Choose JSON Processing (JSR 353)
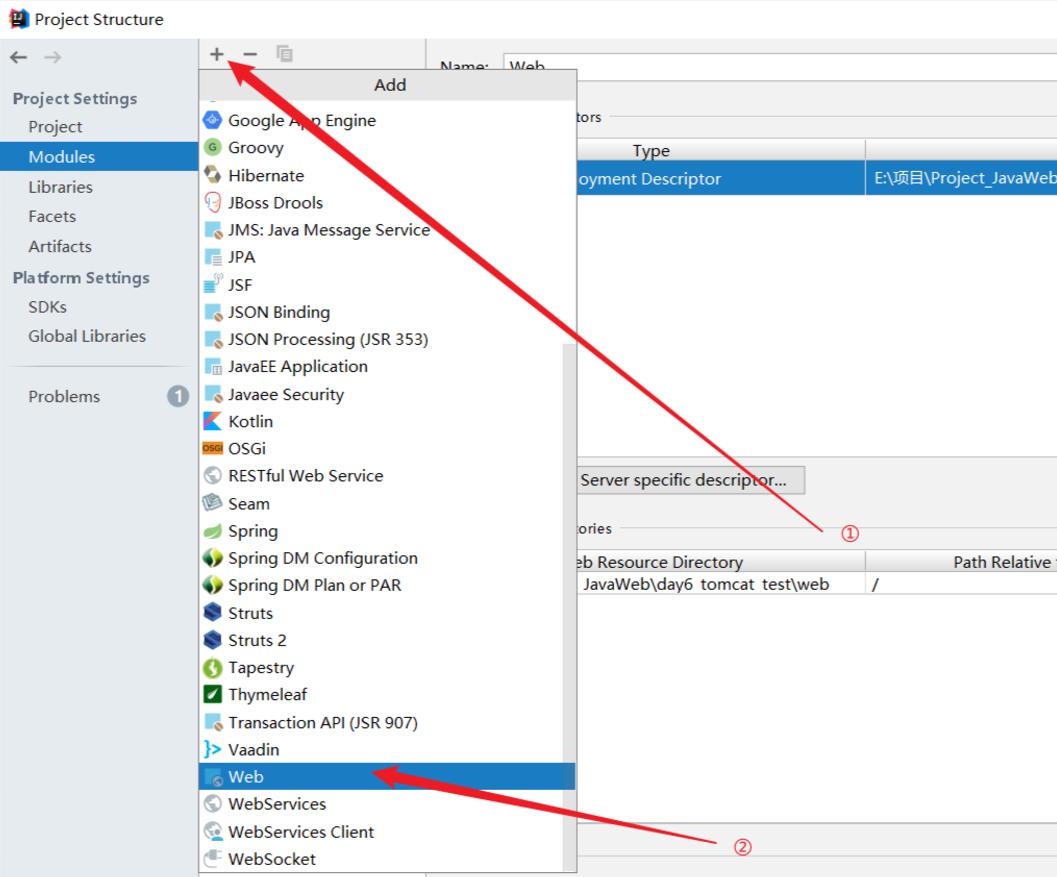1057x877 pixels. point(381,339)
